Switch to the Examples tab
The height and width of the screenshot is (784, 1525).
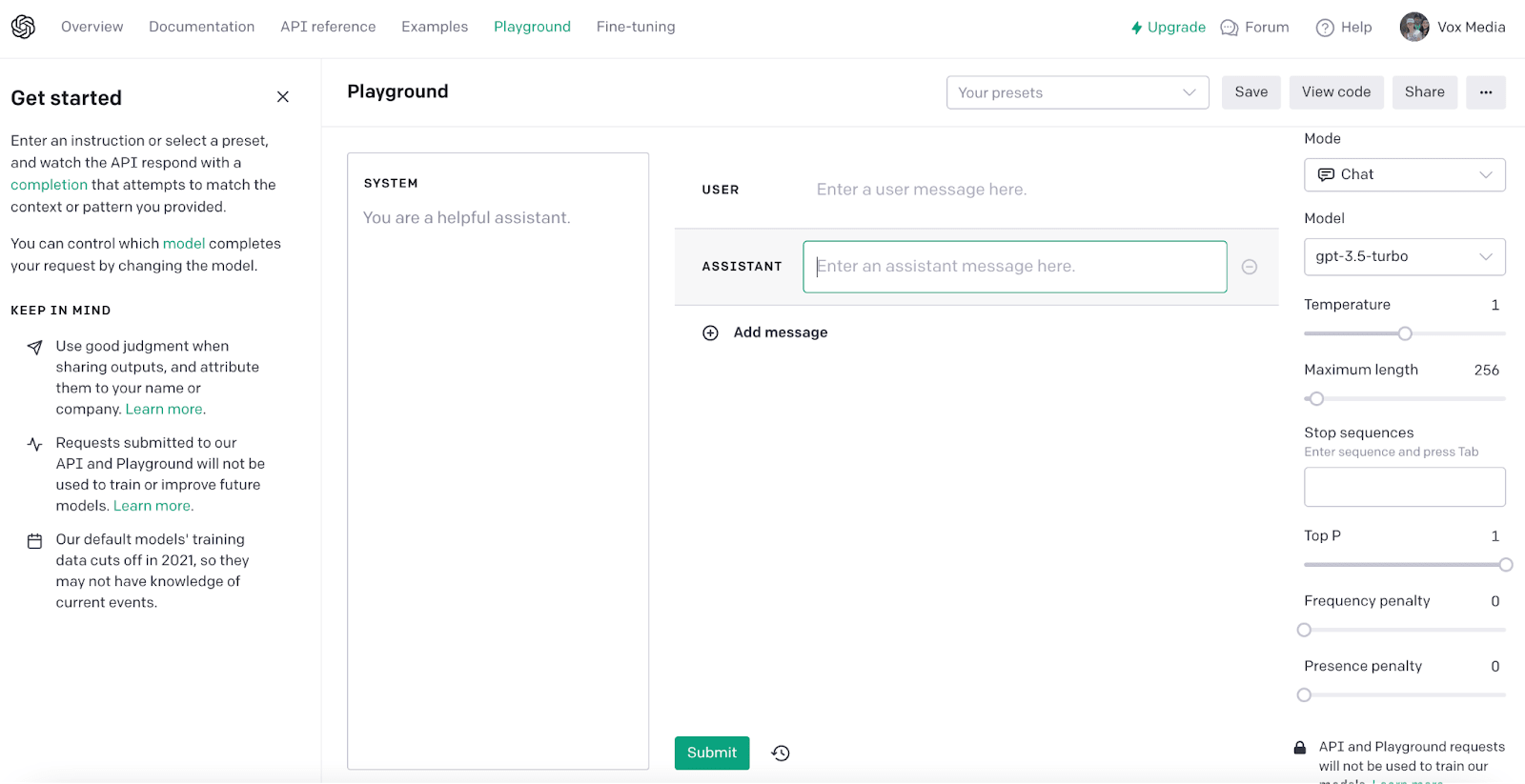coord(435,27)
